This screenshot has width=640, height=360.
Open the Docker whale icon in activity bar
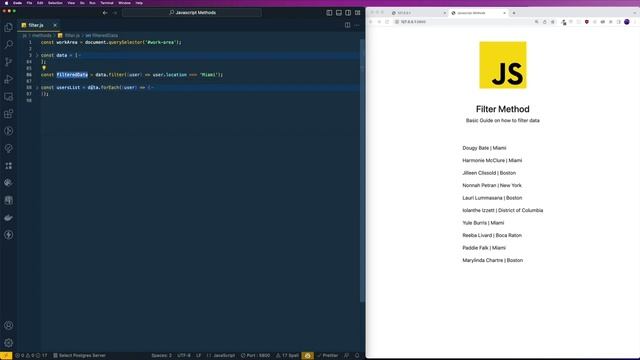9,218
